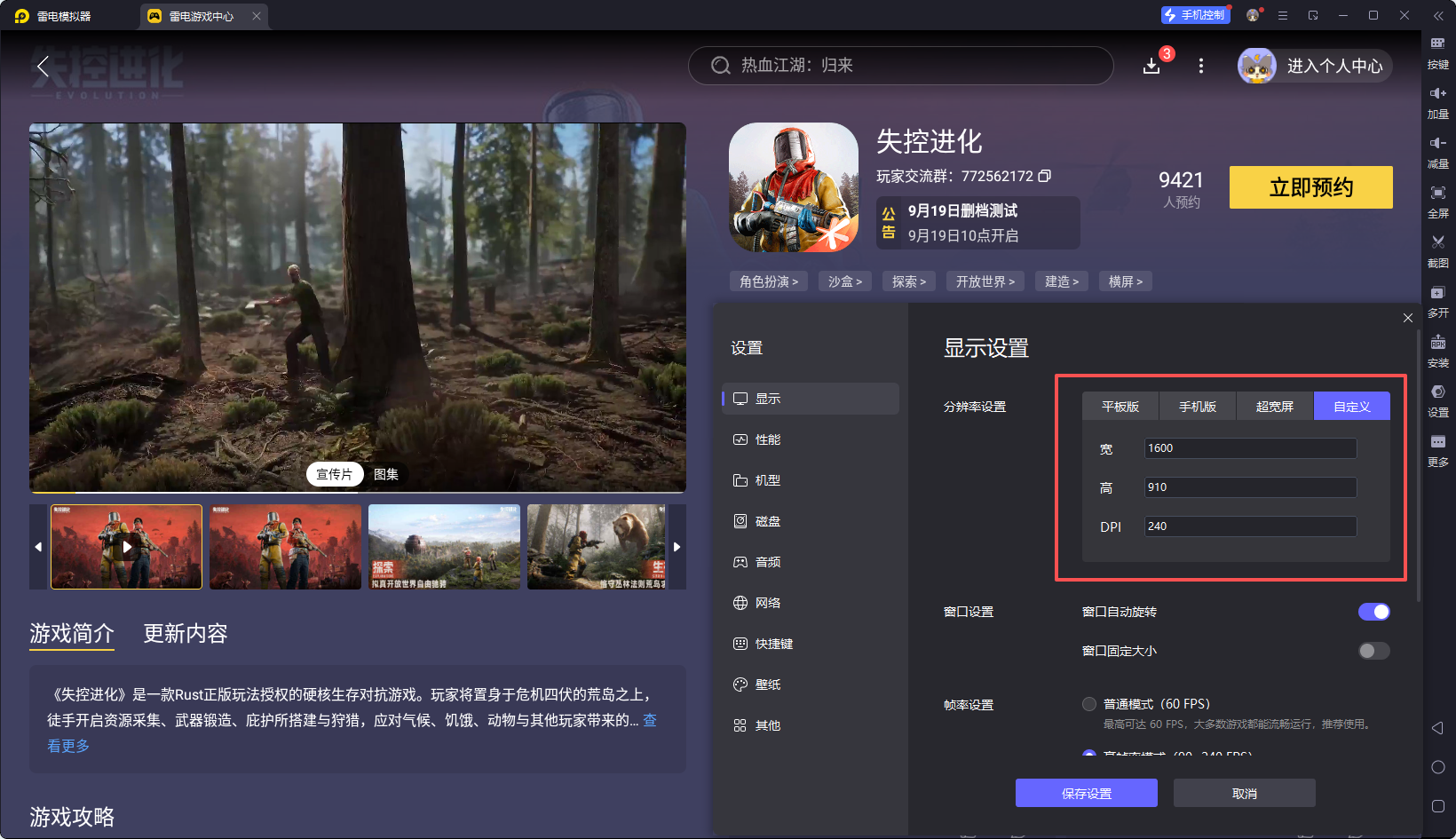Open the 建造 > tag
Screen dimensions: 1456x839
coord(1062,281)
